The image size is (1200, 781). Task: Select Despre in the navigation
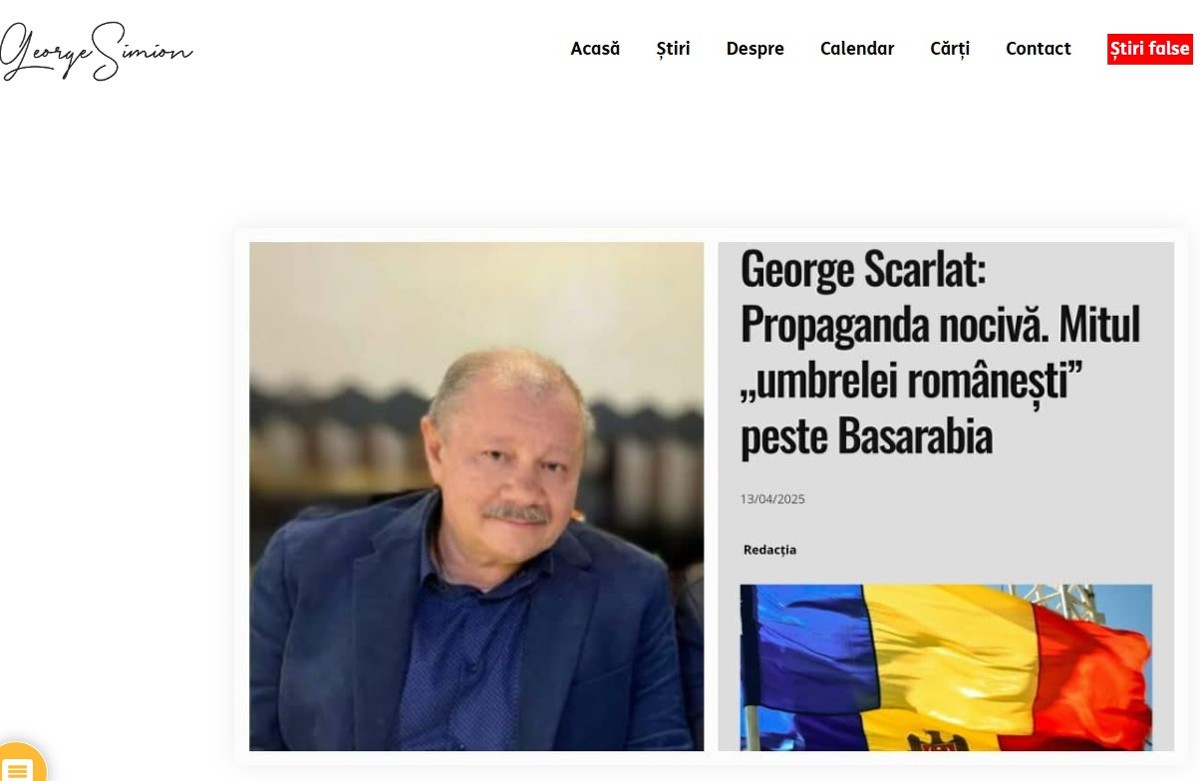(755, 48)
